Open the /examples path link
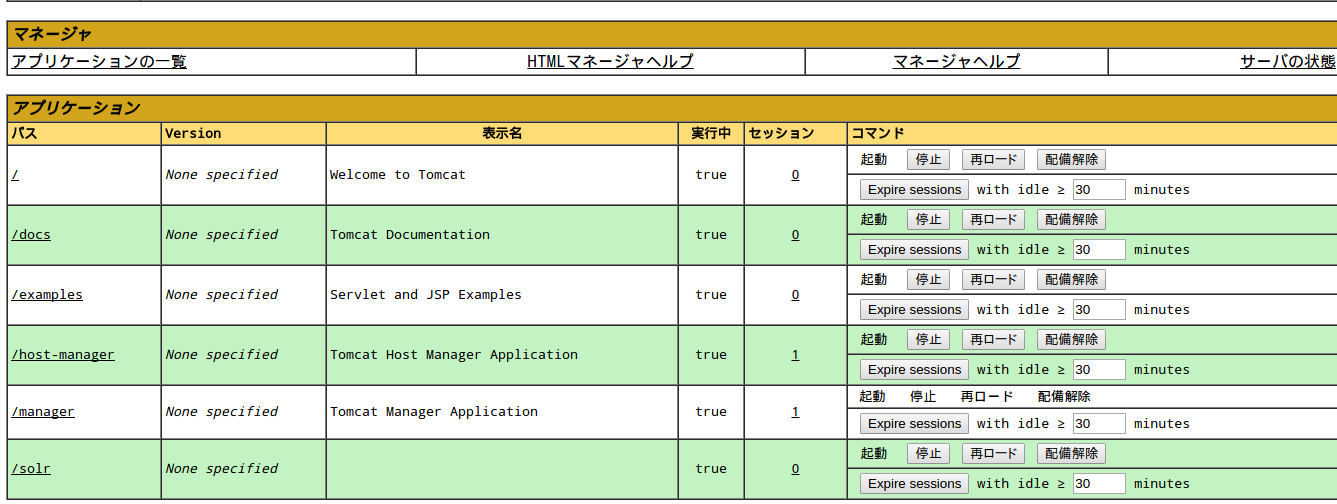This screenshot has height=504, width=1337. [x=47, y=295]
